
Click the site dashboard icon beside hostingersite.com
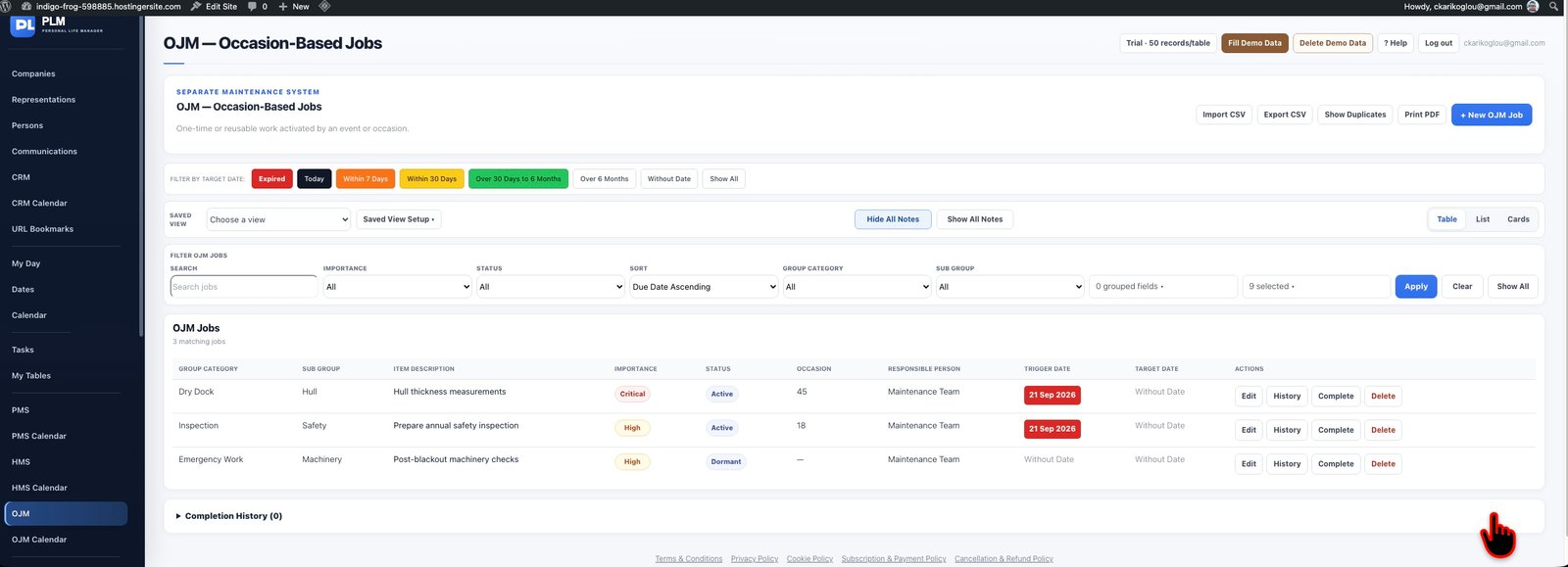26,6
